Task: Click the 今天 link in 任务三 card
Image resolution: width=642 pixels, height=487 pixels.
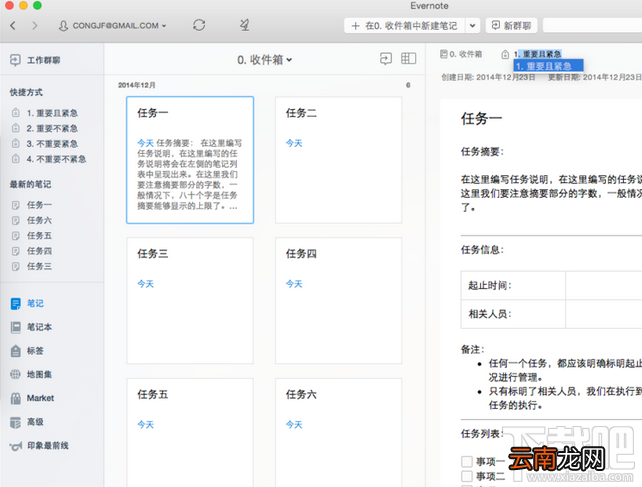Action: click(145, 284)
